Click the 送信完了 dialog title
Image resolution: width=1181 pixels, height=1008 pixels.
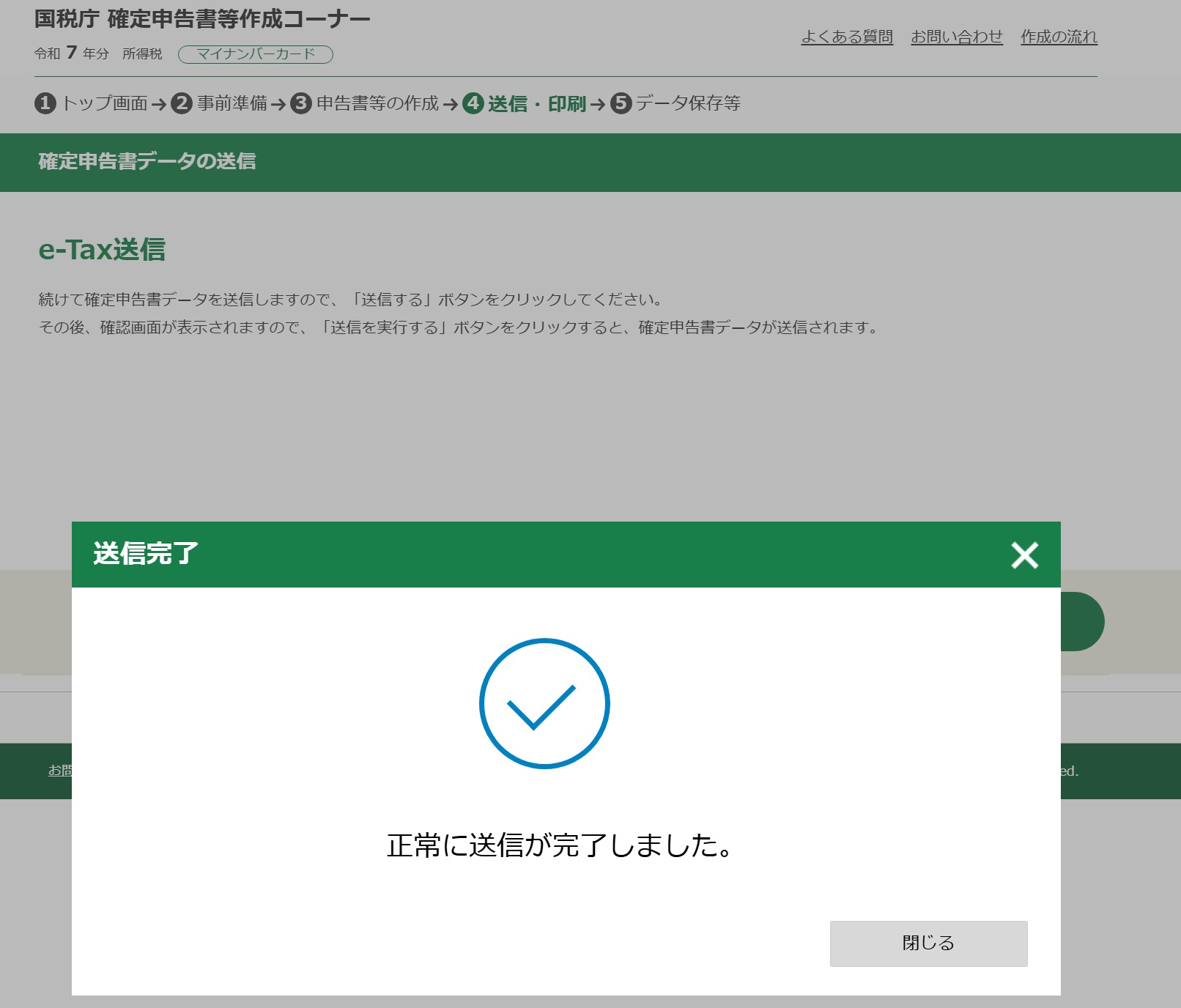point(146,554)
